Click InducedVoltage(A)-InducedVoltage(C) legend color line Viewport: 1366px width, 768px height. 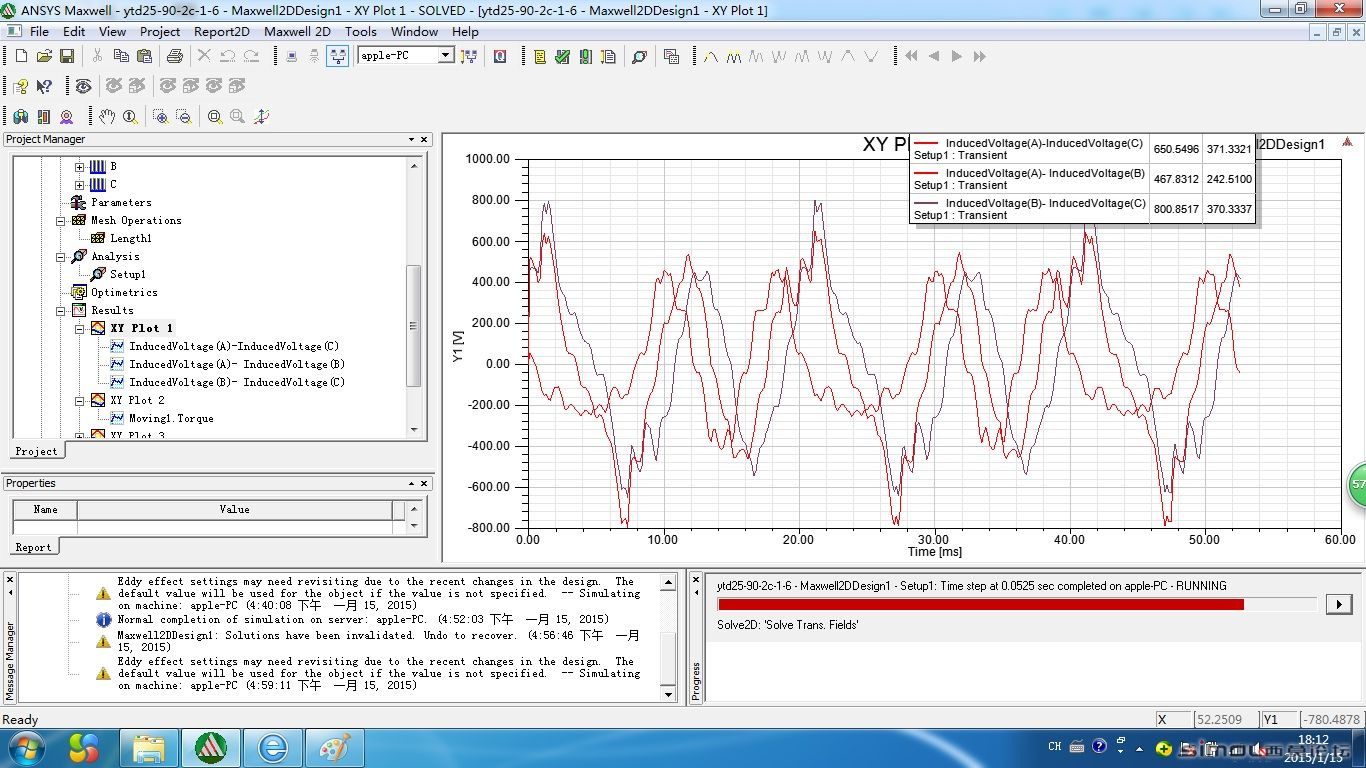click(x=927, y=143)
